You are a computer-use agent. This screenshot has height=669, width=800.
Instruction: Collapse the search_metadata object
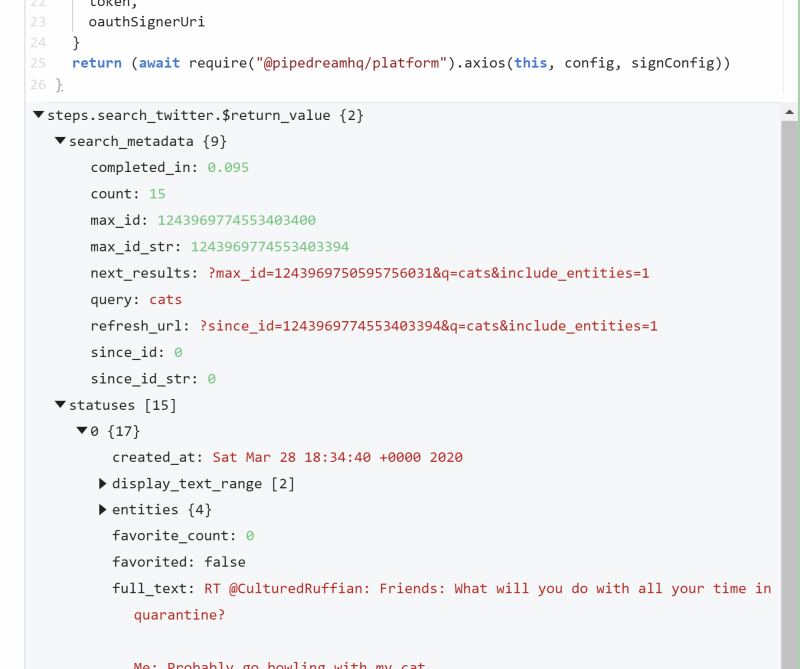(60, 141)
